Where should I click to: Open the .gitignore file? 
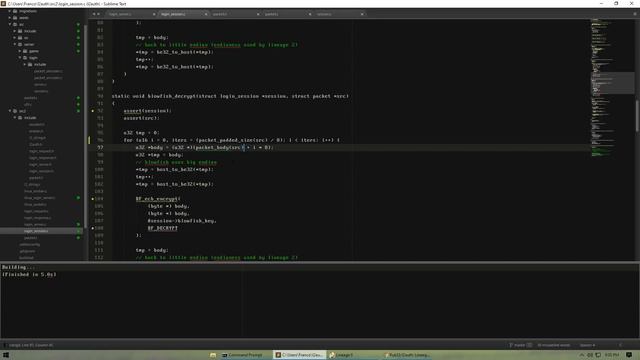[x=27, y=251]
